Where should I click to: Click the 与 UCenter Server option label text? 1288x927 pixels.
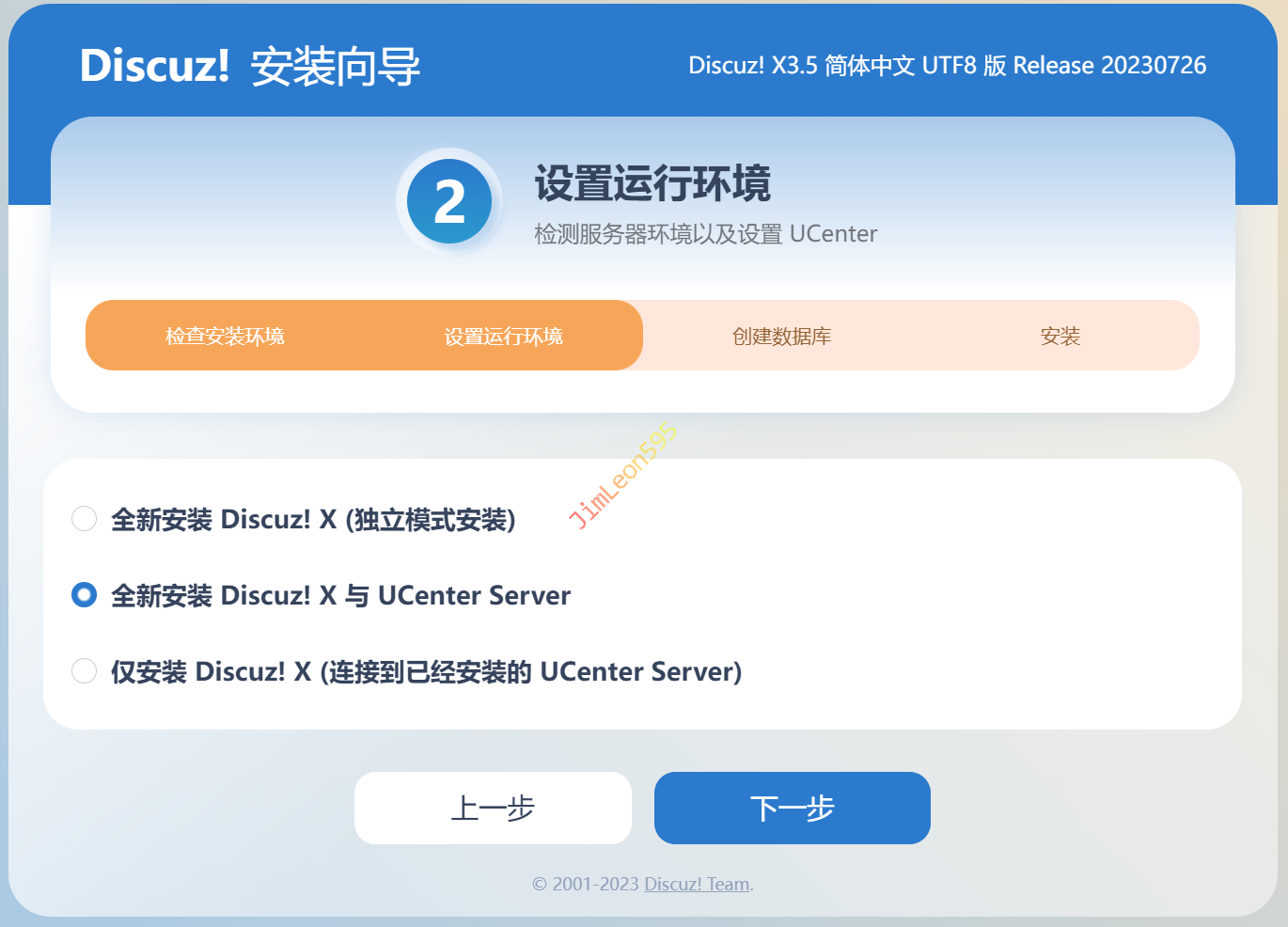(x=458, y=595)
